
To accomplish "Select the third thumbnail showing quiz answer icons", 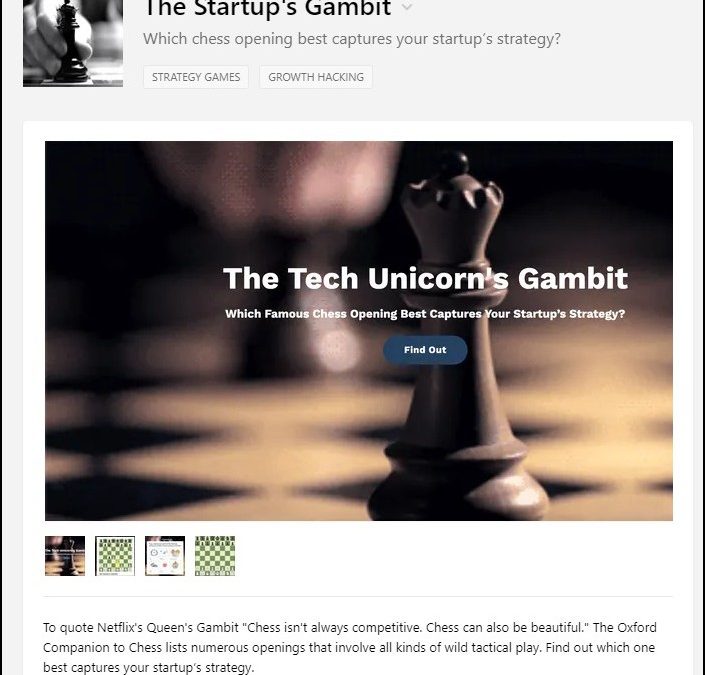I will coord(165,556).
